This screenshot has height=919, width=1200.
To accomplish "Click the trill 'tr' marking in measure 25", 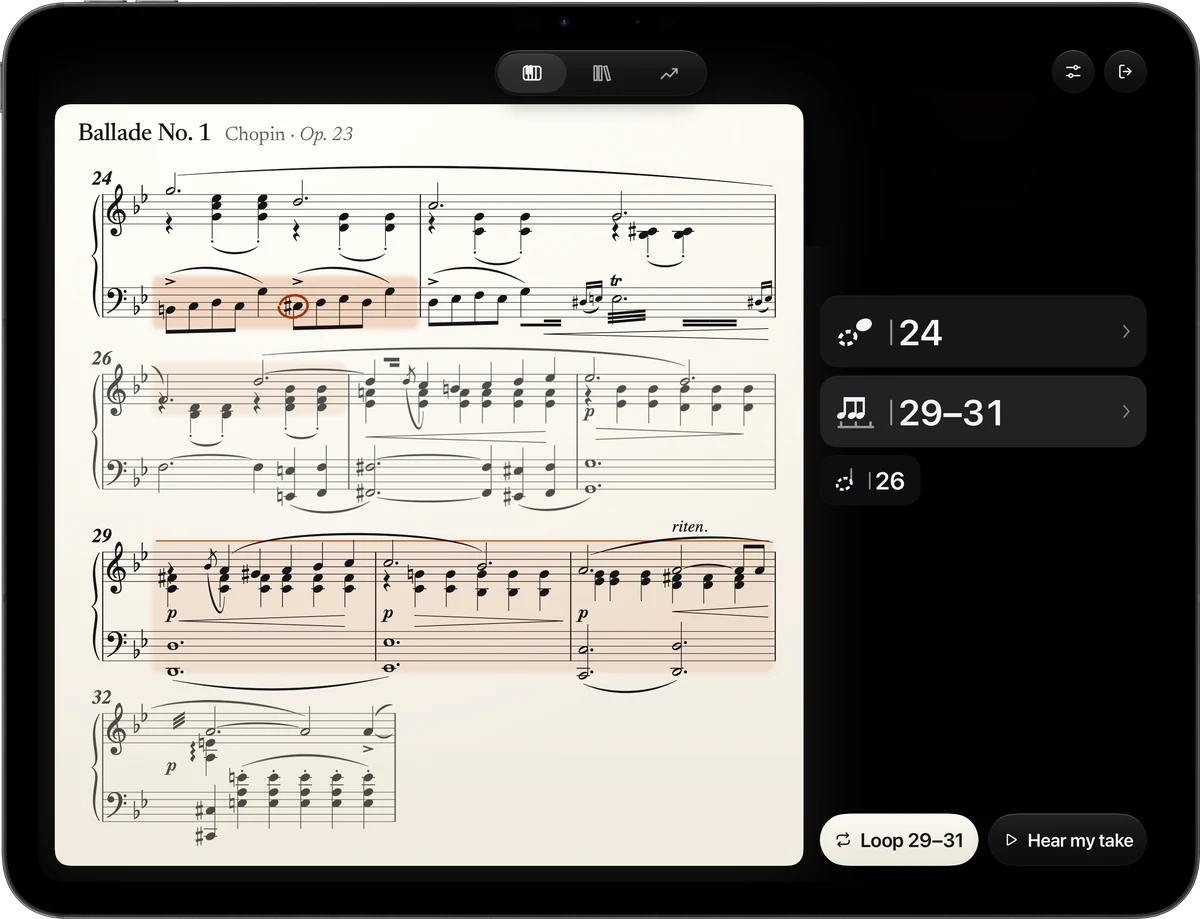I will click(x=615, y=282).
